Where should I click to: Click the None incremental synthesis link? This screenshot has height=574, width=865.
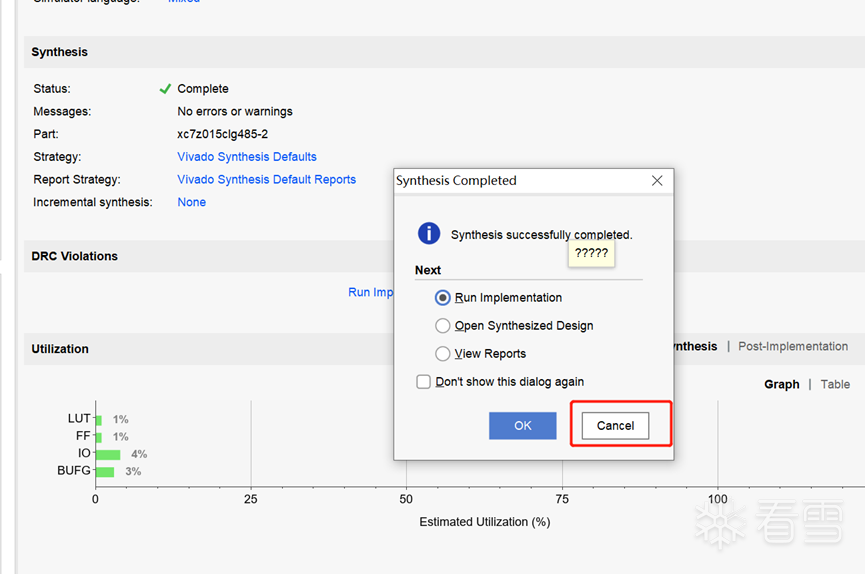(x=191, y=202)
